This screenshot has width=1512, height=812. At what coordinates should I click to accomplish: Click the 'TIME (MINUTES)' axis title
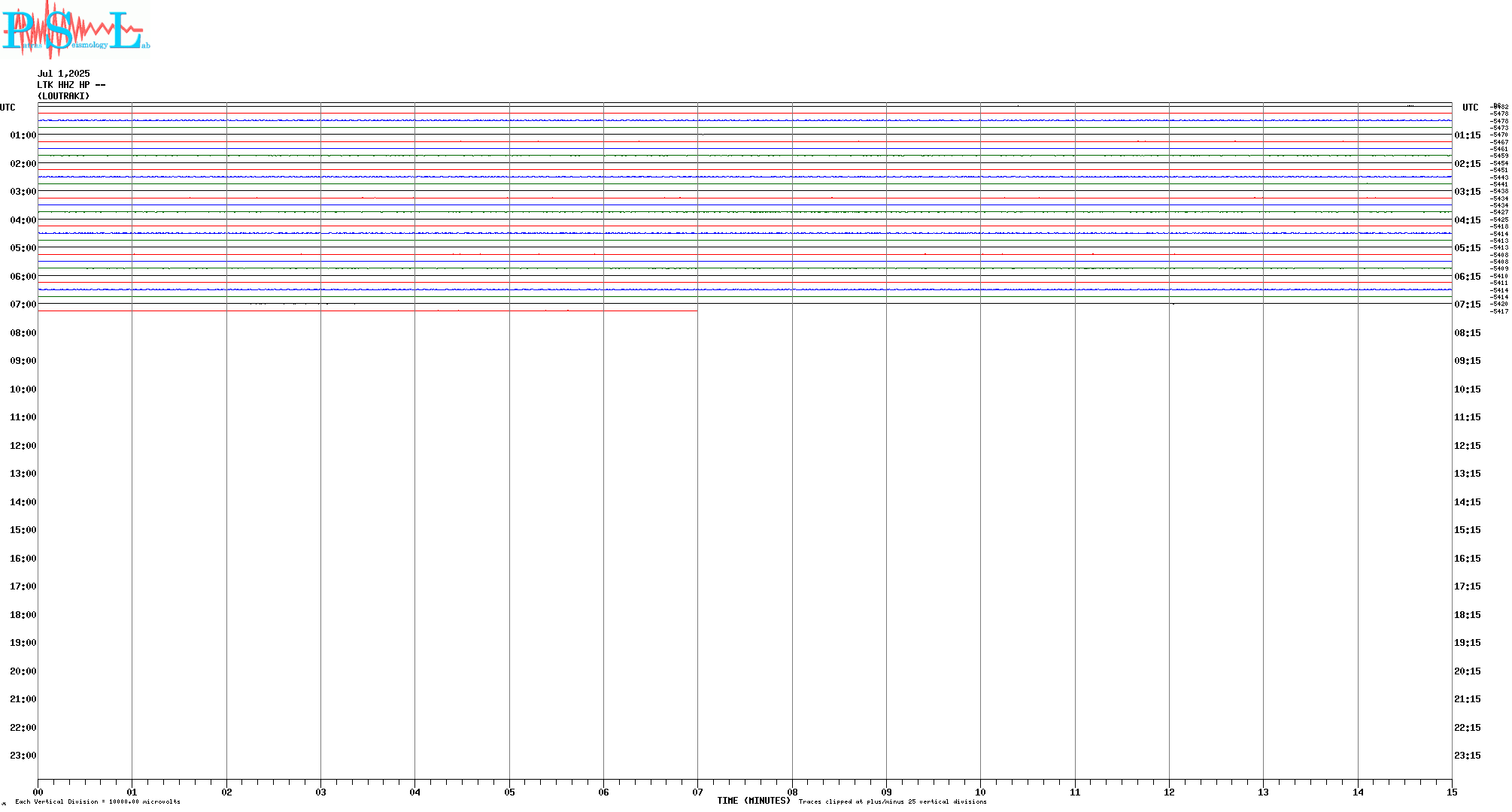(754, 801)
